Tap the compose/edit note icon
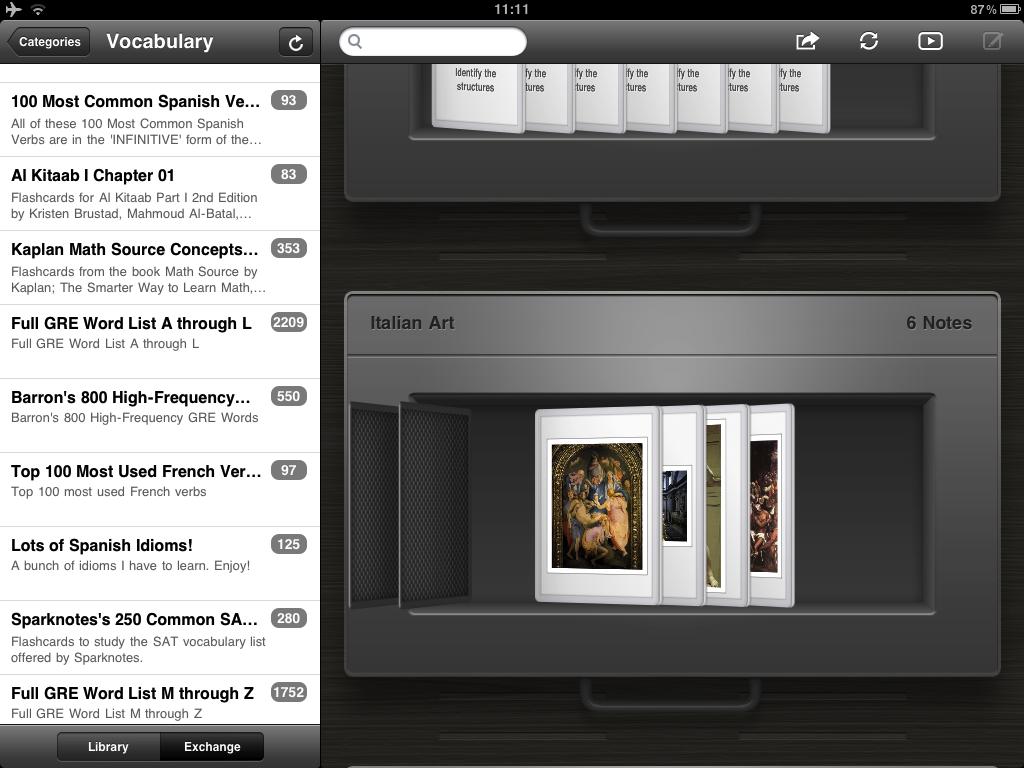The height and width of the screenshot is (768, 1024). [x=992, y=41]
